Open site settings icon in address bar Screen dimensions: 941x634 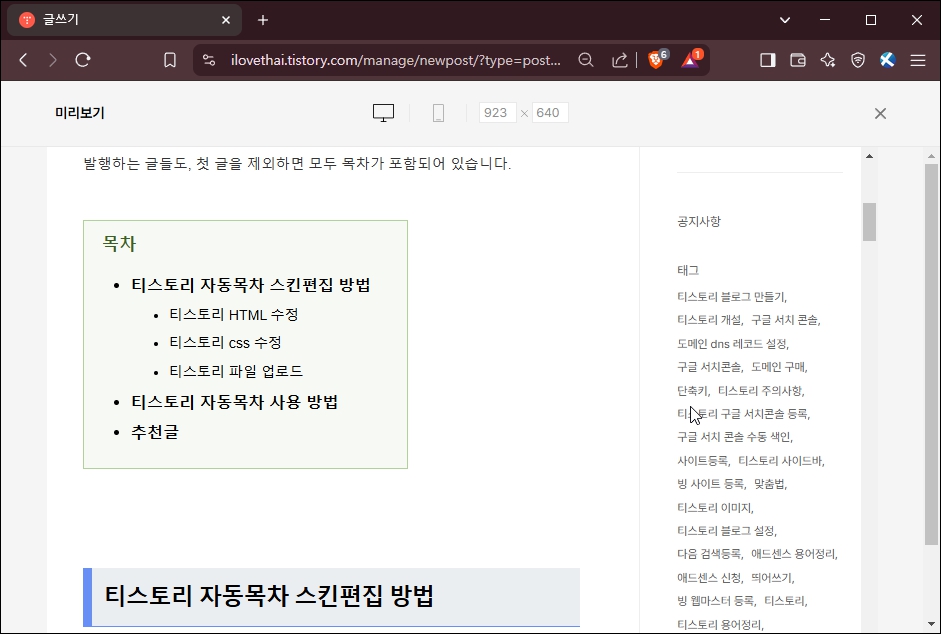coord(209,60)
